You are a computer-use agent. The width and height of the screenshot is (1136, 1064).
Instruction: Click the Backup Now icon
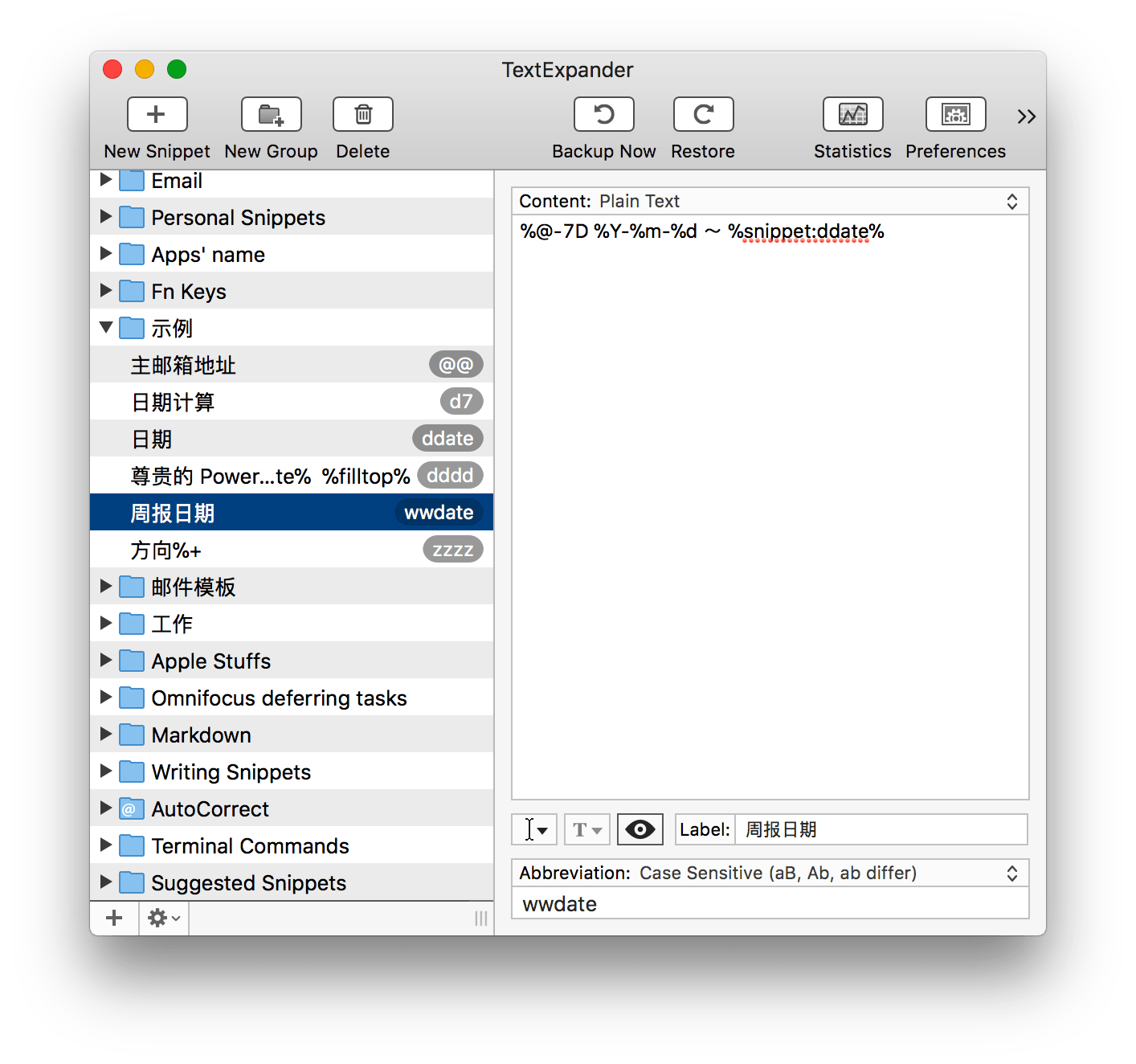[603, 115]
